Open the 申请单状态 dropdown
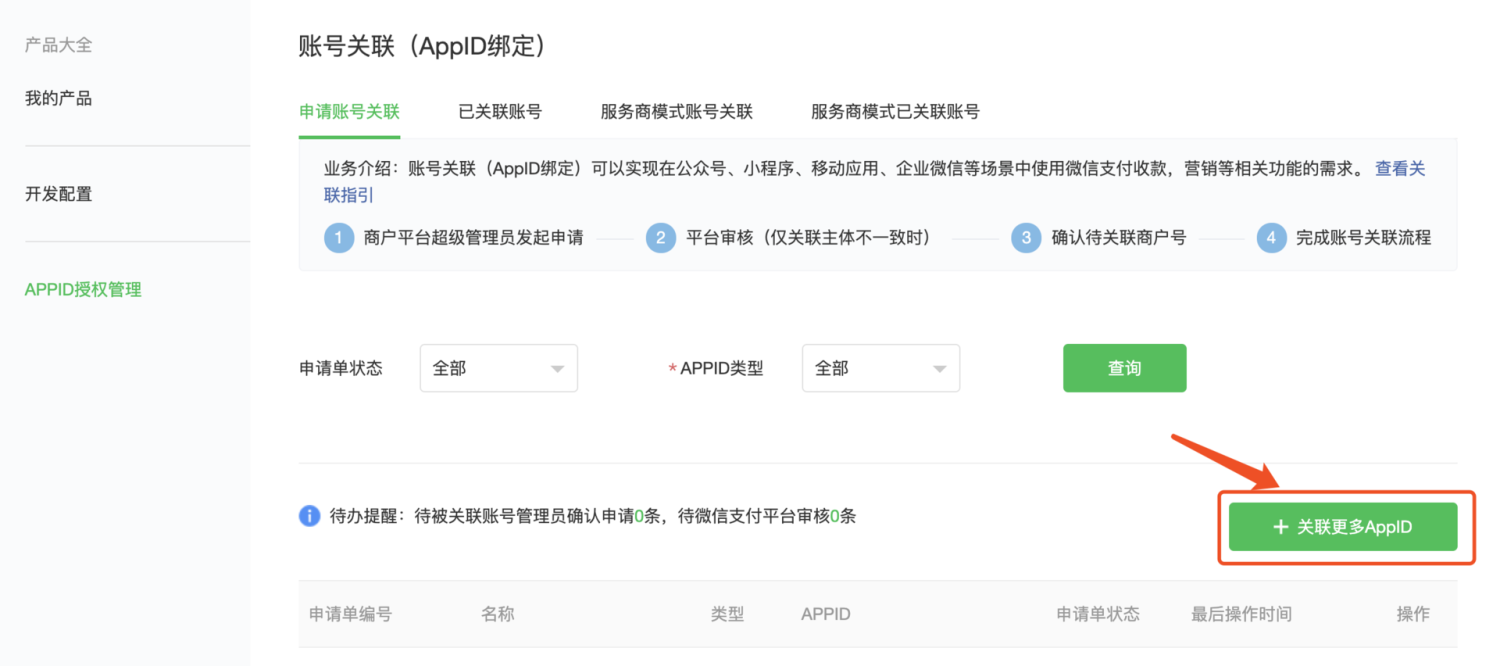Screen dimensions: 1500x666 click(x=498, y=368)
